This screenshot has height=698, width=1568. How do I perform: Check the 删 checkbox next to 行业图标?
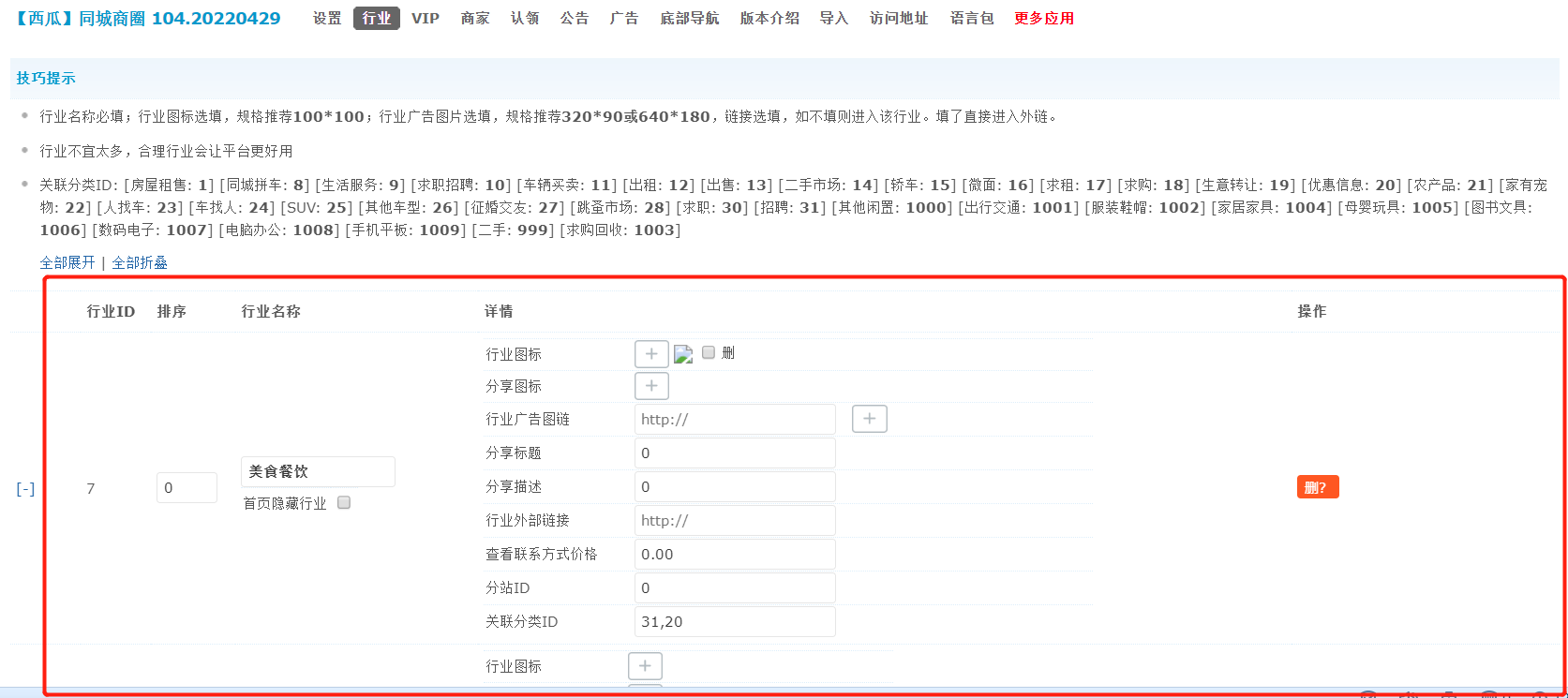(x=709, y=352)
